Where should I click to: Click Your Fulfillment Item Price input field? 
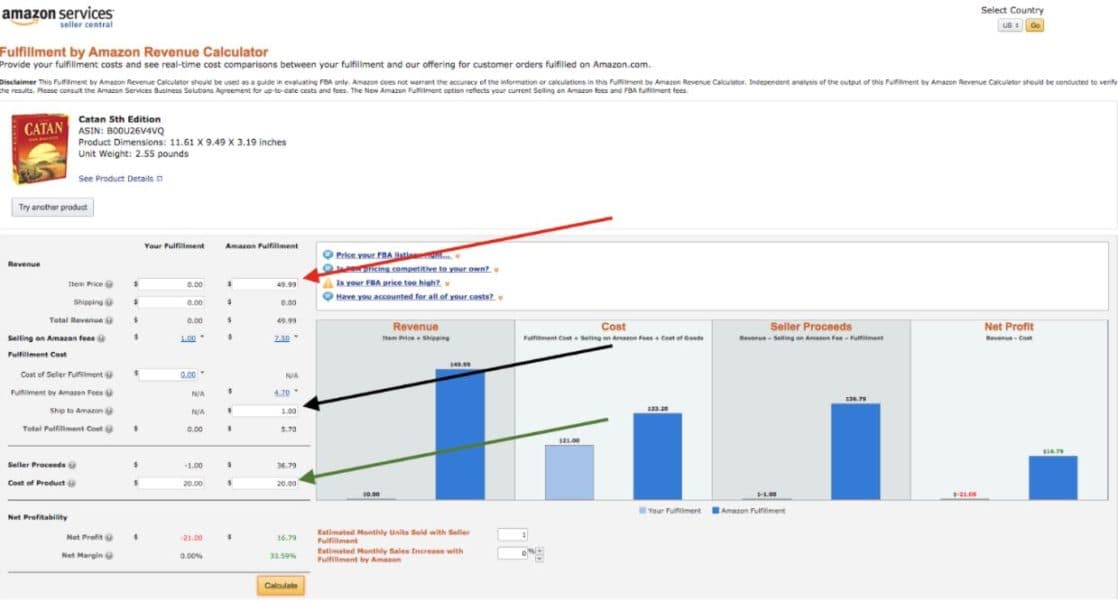coord(171,285)
